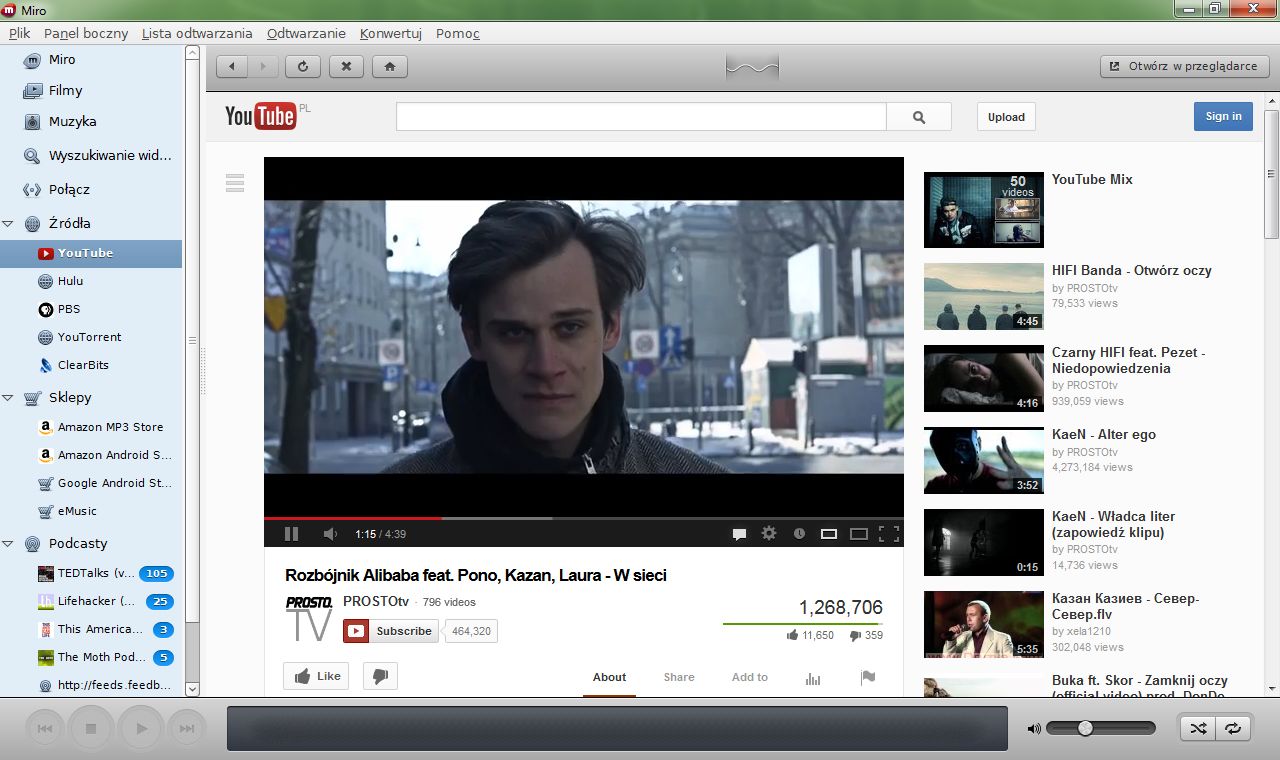Click the Sign in button
Viewport: 1280px width, 760px height.
tap(1223, 116)
